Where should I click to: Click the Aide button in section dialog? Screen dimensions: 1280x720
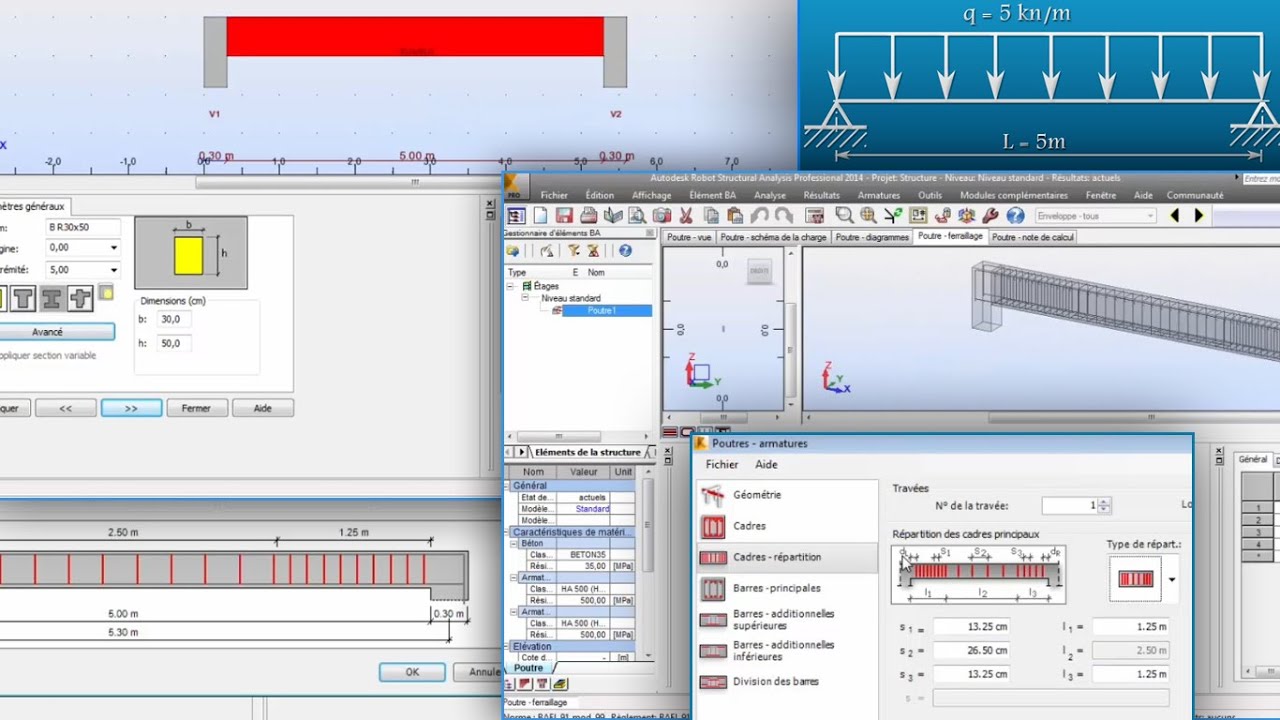[x=262, y=408]
